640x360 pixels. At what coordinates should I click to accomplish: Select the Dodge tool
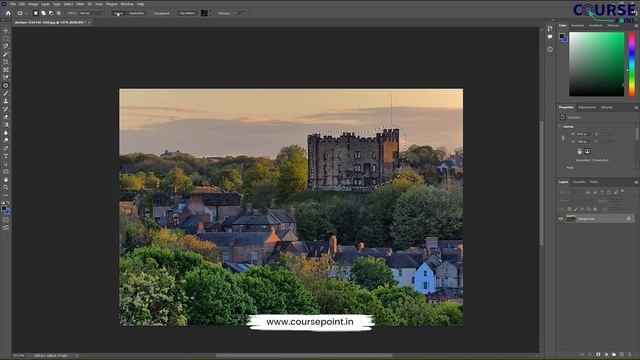tap(6, 140)
